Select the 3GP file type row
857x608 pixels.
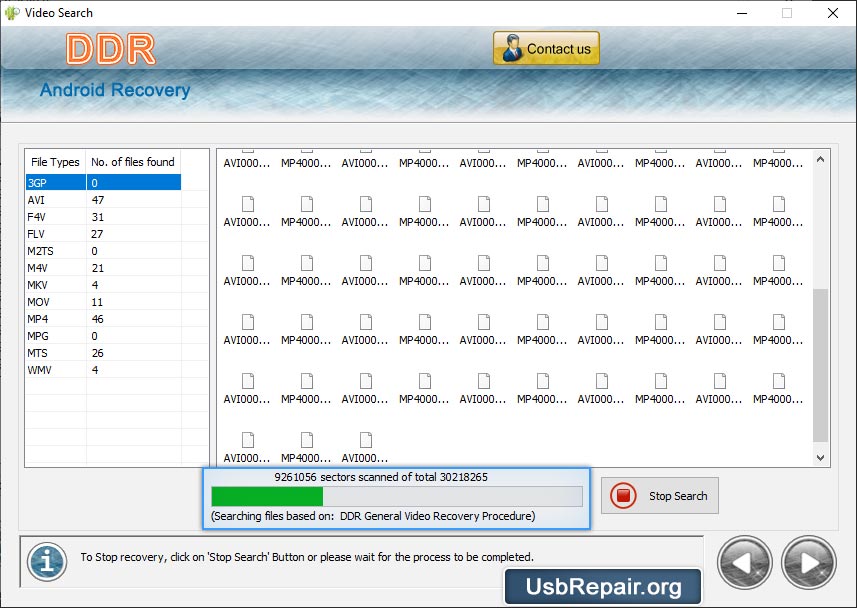point(103,183)
